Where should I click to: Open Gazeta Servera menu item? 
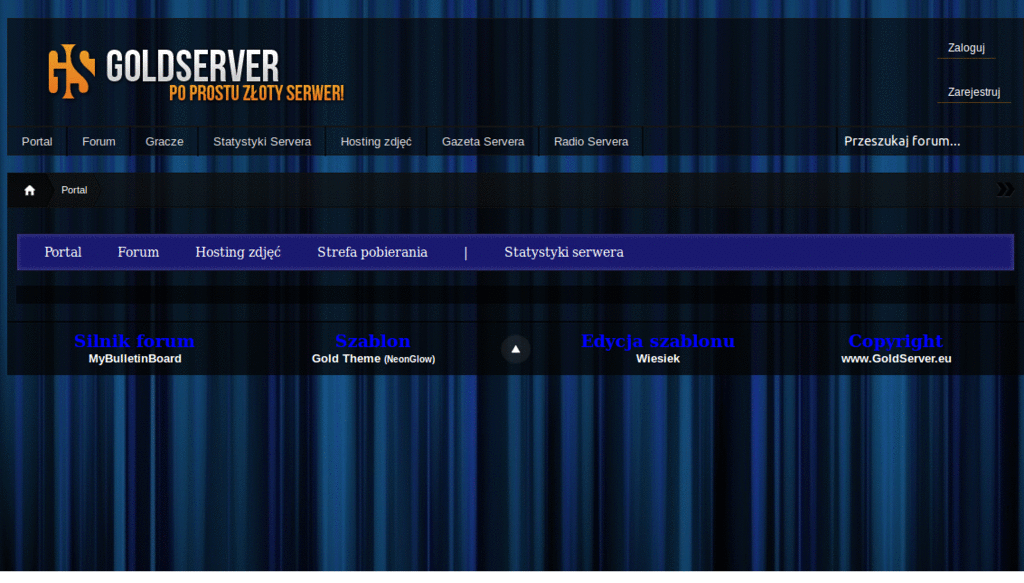click(483, 142)
